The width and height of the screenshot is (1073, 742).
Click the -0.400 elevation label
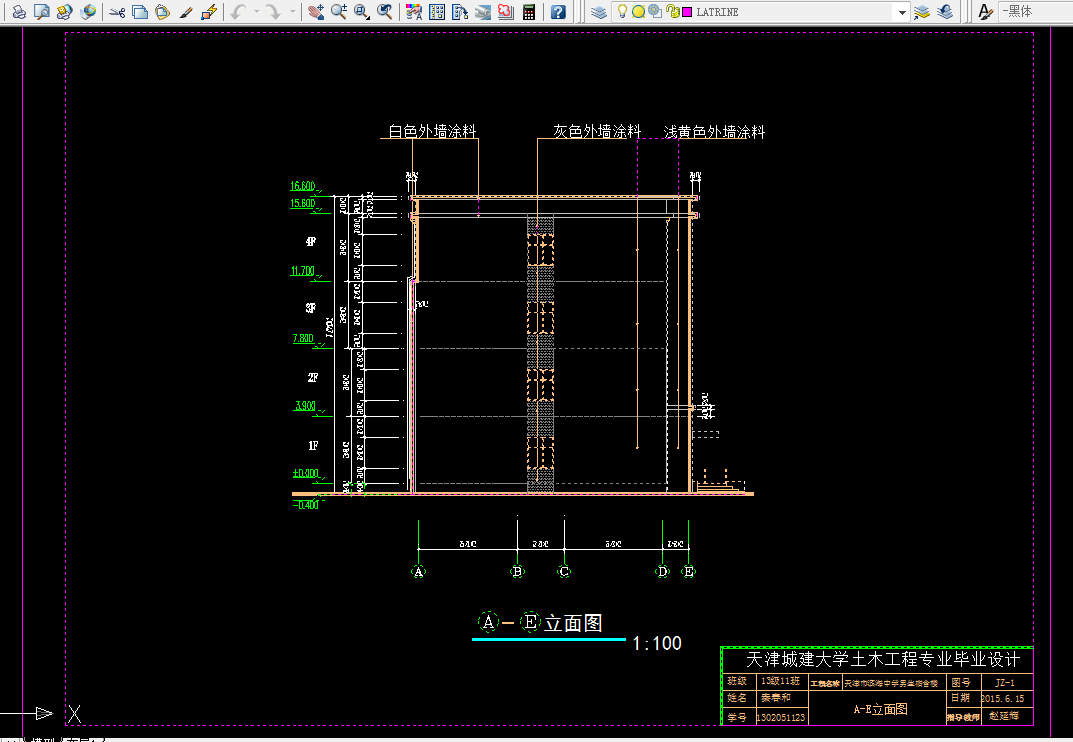[306, 505]
